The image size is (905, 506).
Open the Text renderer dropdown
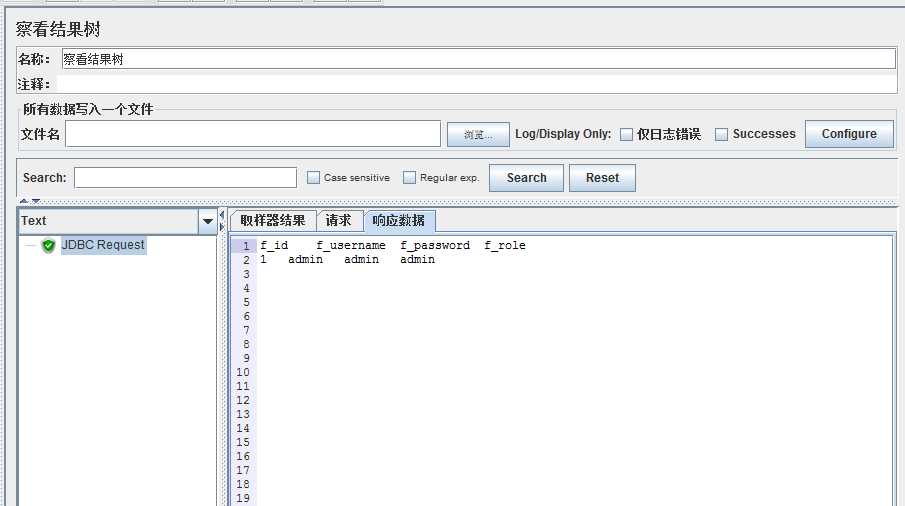click(x=207, y=222)
